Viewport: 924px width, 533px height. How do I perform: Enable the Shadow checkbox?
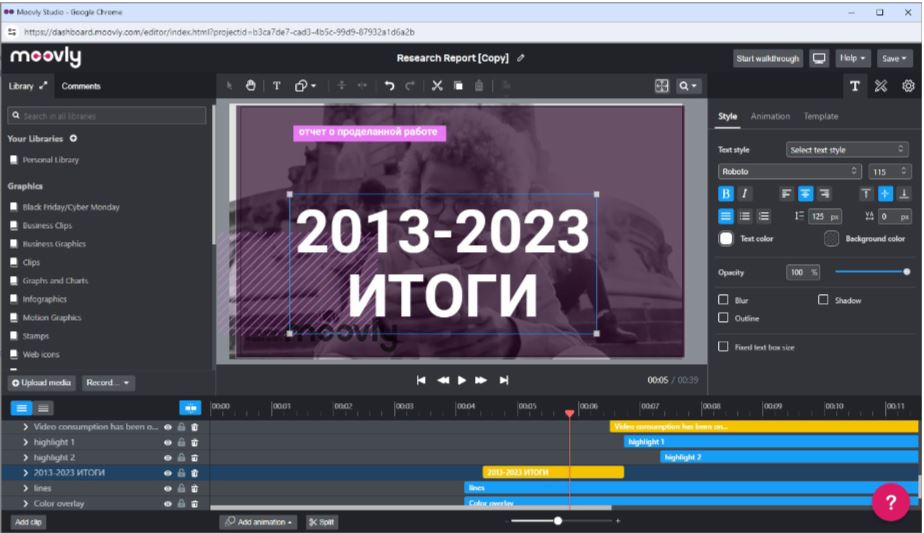pyautogui.click(x=823, y=300)
